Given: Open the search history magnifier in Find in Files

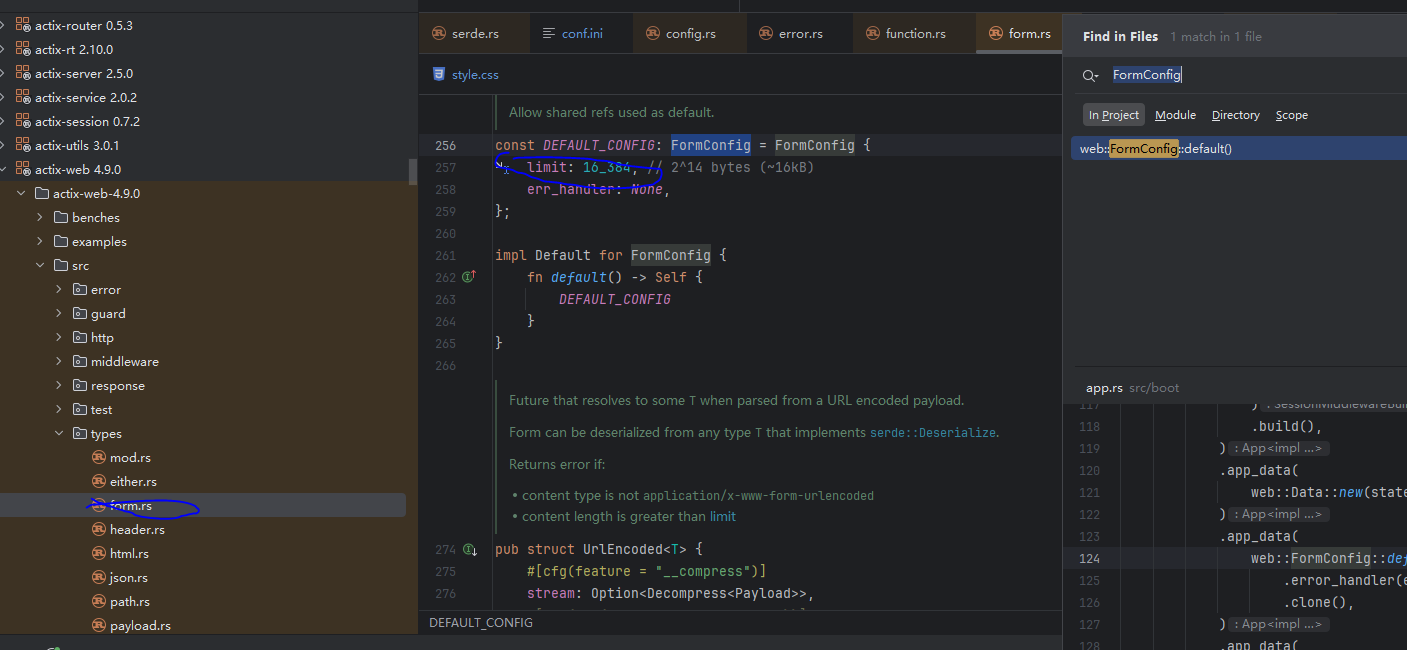Looking at the screenshot, I should [1091, 76].
